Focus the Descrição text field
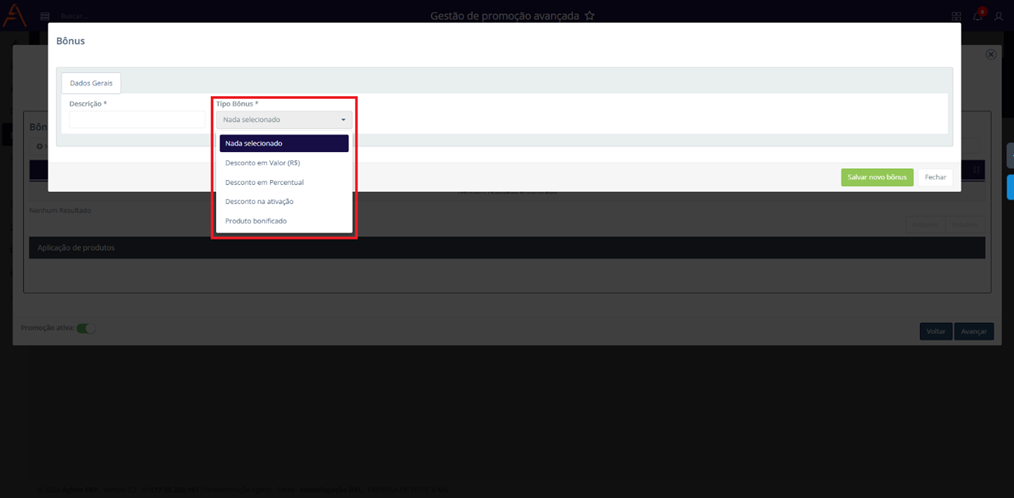This screenshot has height=498, width=1014. tap(137, 120)
